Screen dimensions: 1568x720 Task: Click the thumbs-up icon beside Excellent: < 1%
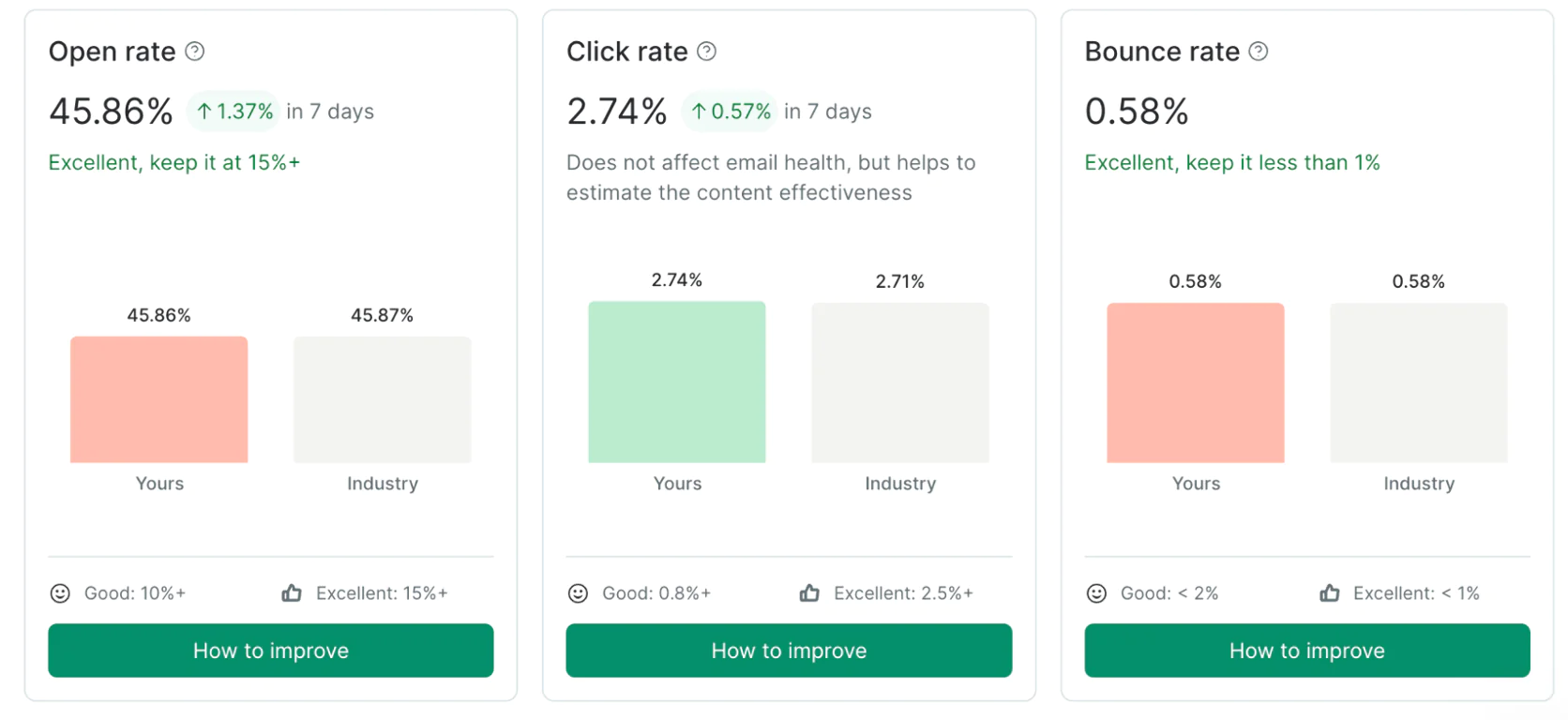click(1330, 593)
